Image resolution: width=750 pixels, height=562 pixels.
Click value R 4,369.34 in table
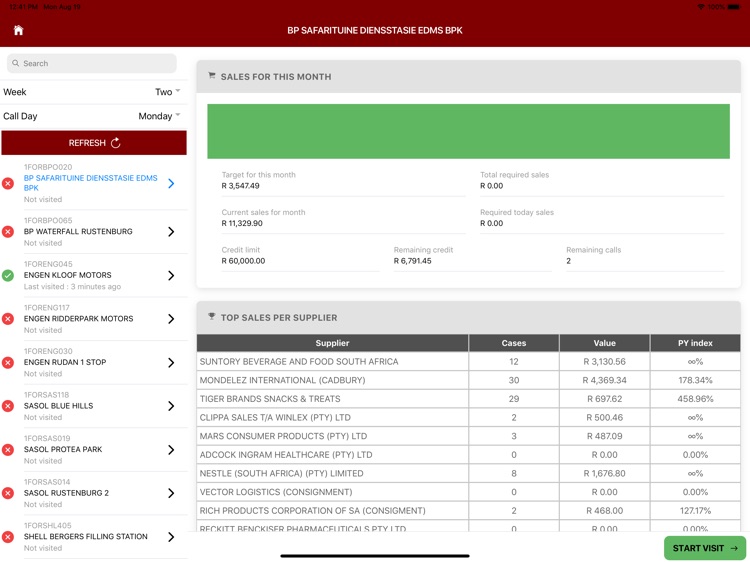605,380
